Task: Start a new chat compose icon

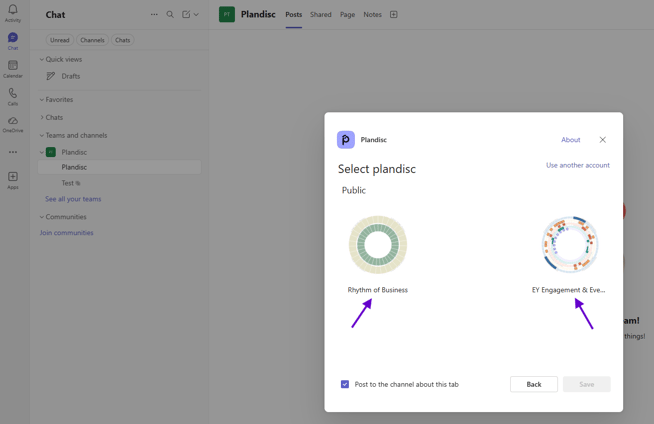Action: point(186,15)
